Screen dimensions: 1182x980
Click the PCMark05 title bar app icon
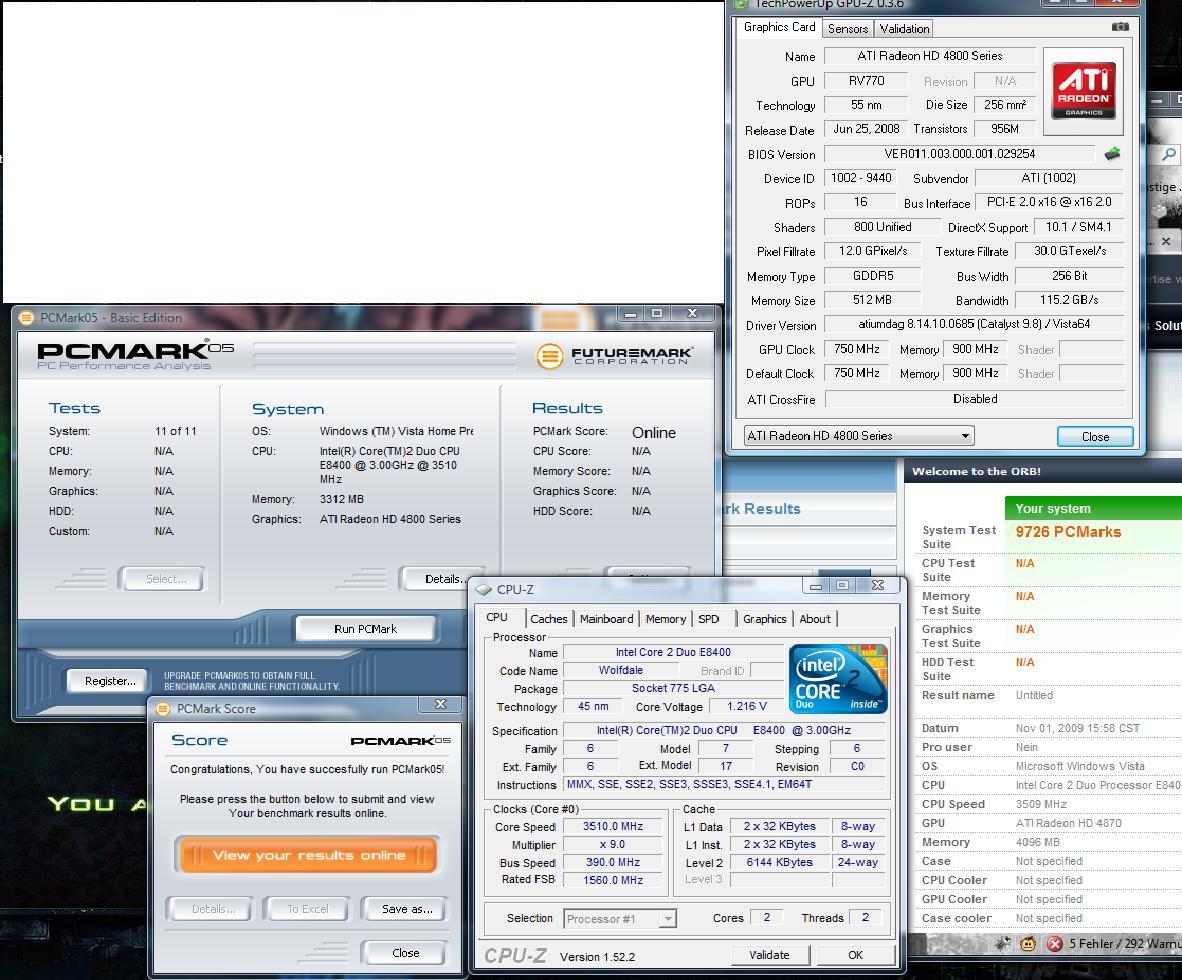pos(26,317)
